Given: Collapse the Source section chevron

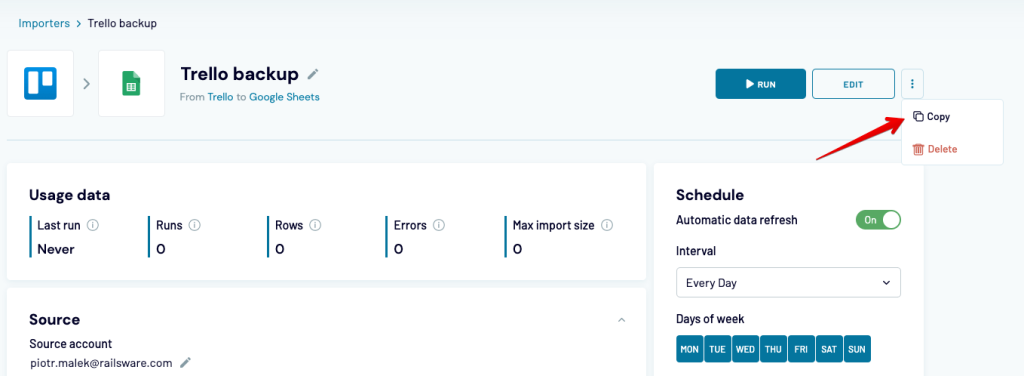Looking at the screenshot, I should tap(622, 320).
